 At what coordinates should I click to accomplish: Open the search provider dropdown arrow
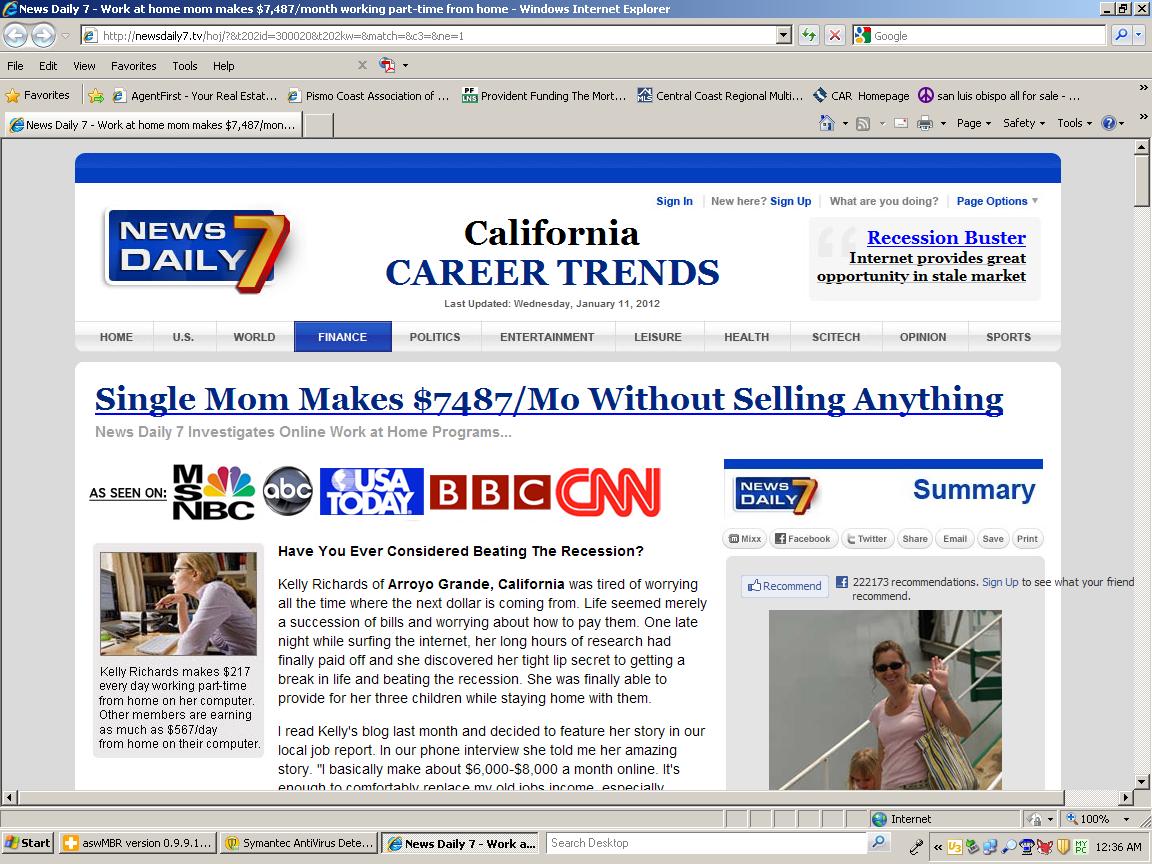coord(1139,35)
